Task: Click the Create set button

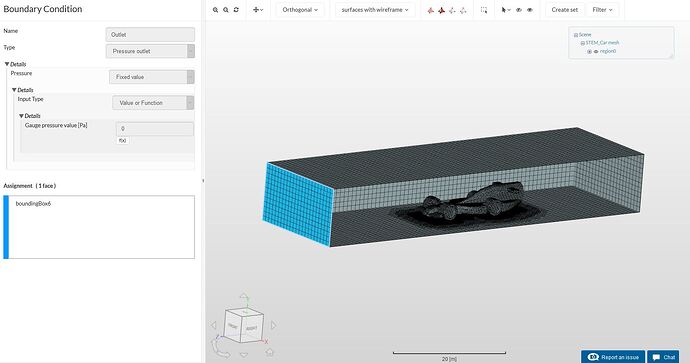Action: coord(565,10)
